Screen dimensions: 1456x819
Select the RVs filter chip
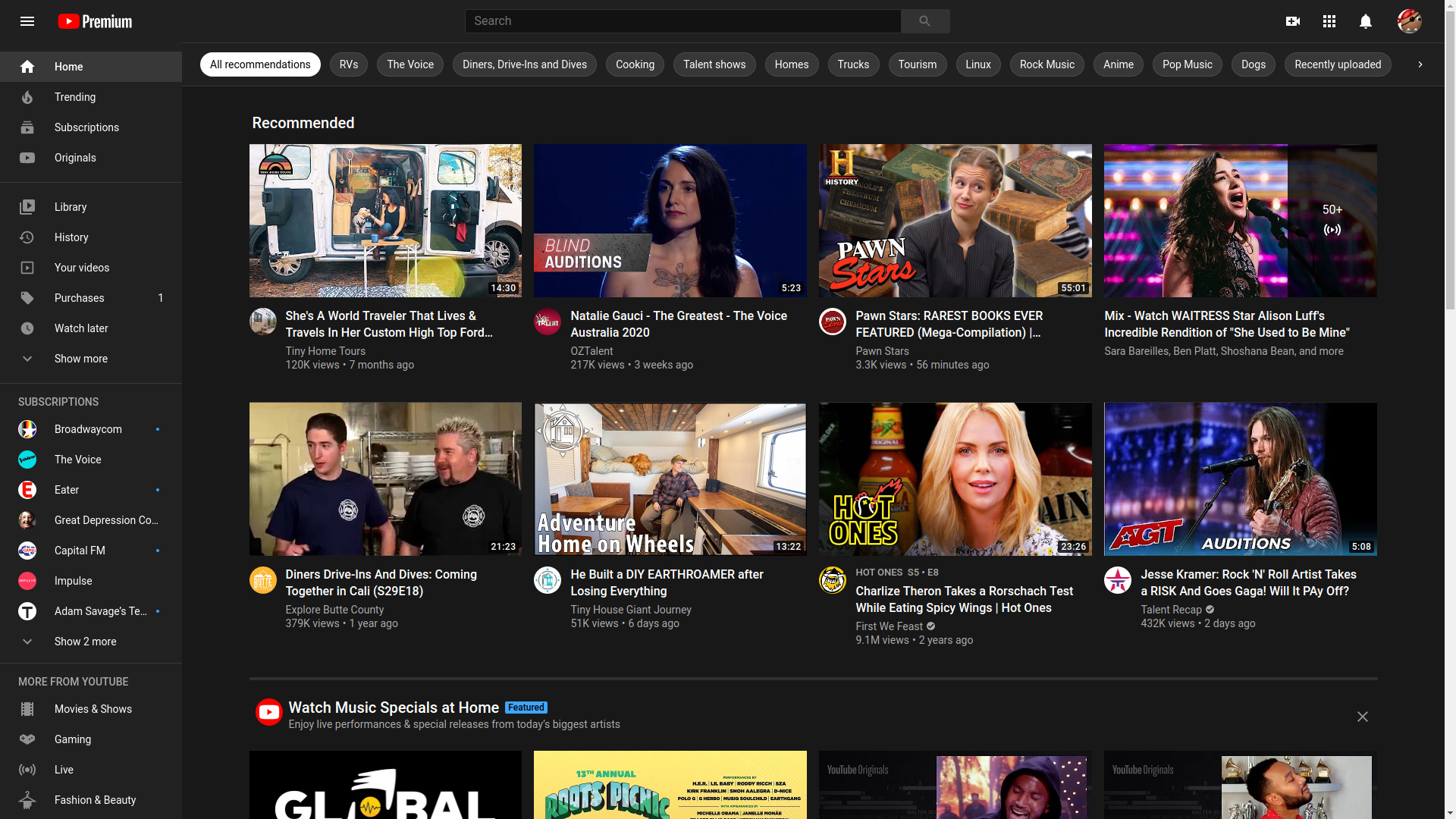(349, 64)
